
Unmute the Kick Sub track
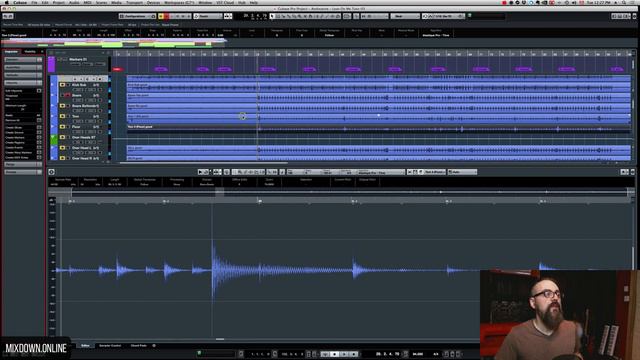tap(62, 85)
